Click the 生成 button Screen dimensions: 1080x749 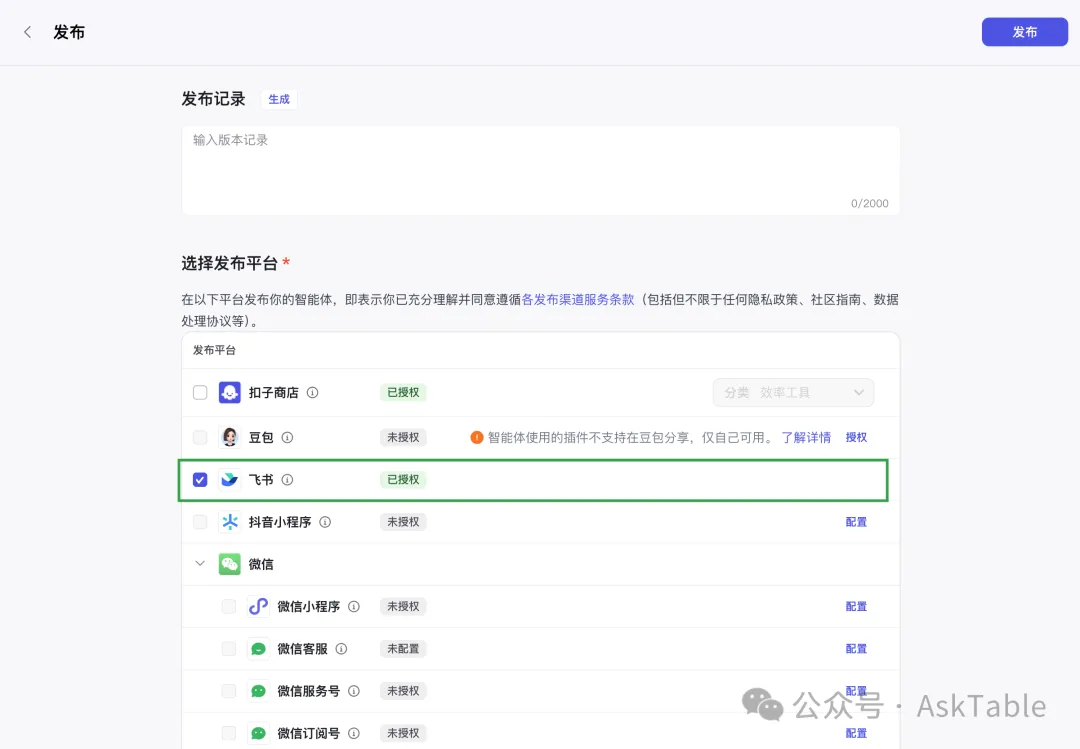coord(279,99)
